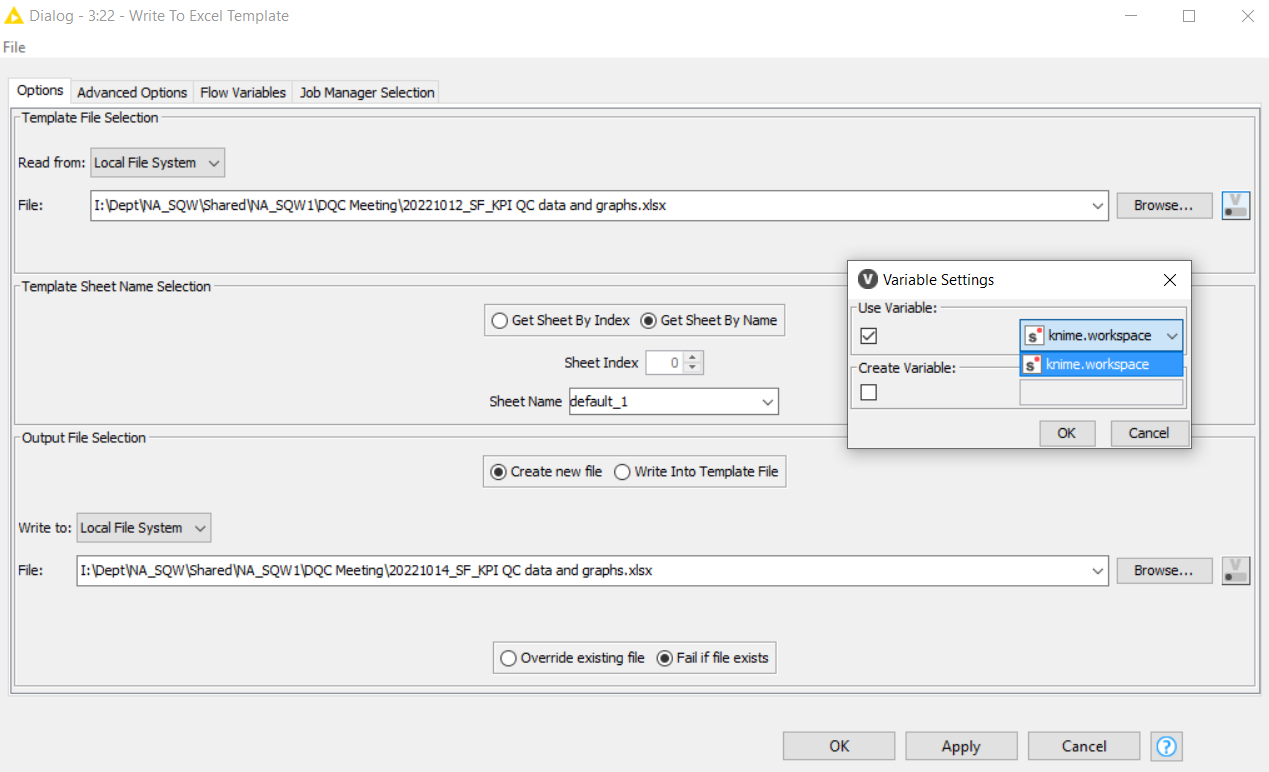The image size is (1269, 772).
Task: Switch to the Options tab
Action: point(40,90)
